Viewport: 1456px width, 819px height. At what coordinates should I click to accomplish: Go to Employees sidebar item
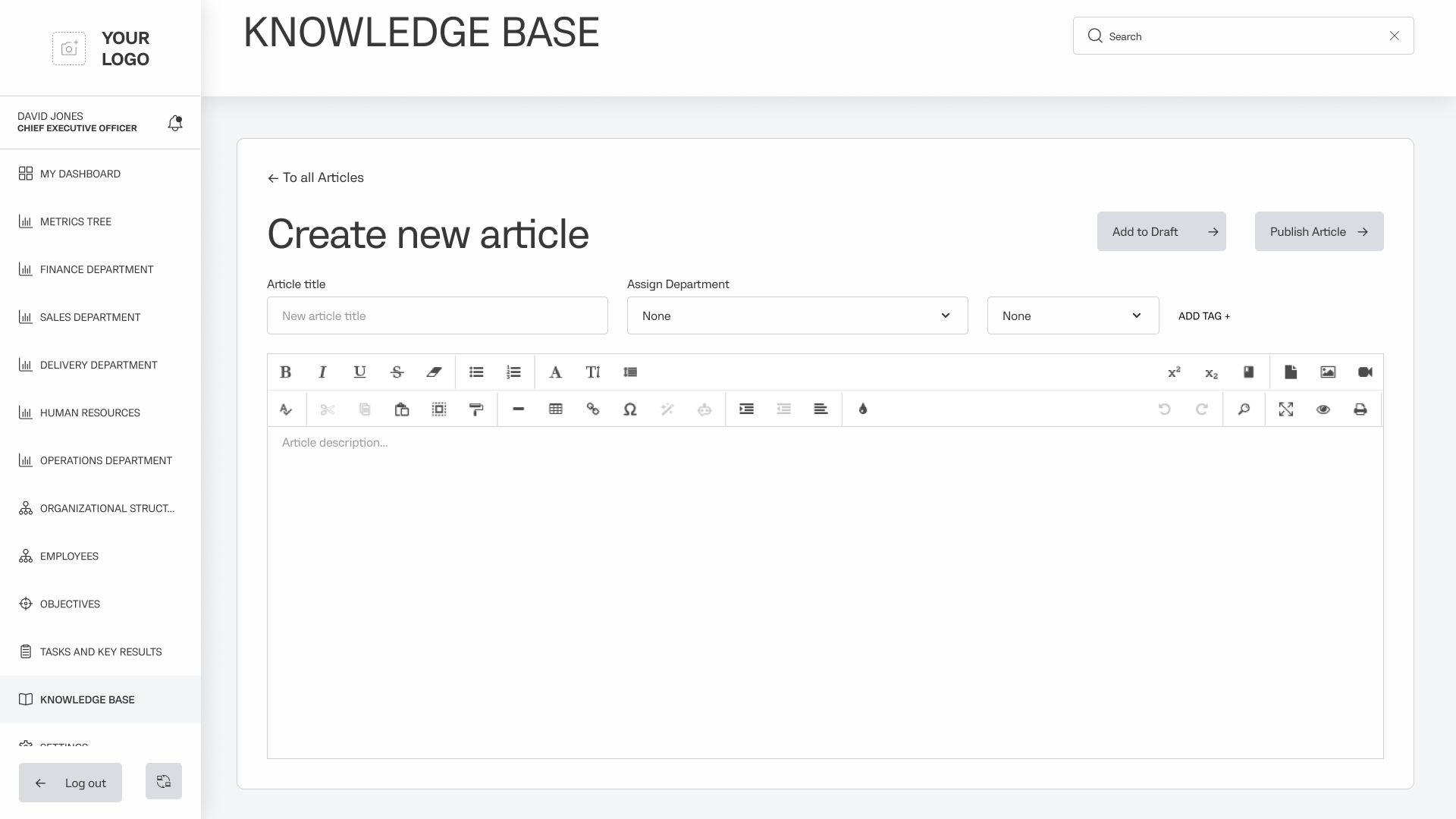pyautogui.click(x=69, y=557)
